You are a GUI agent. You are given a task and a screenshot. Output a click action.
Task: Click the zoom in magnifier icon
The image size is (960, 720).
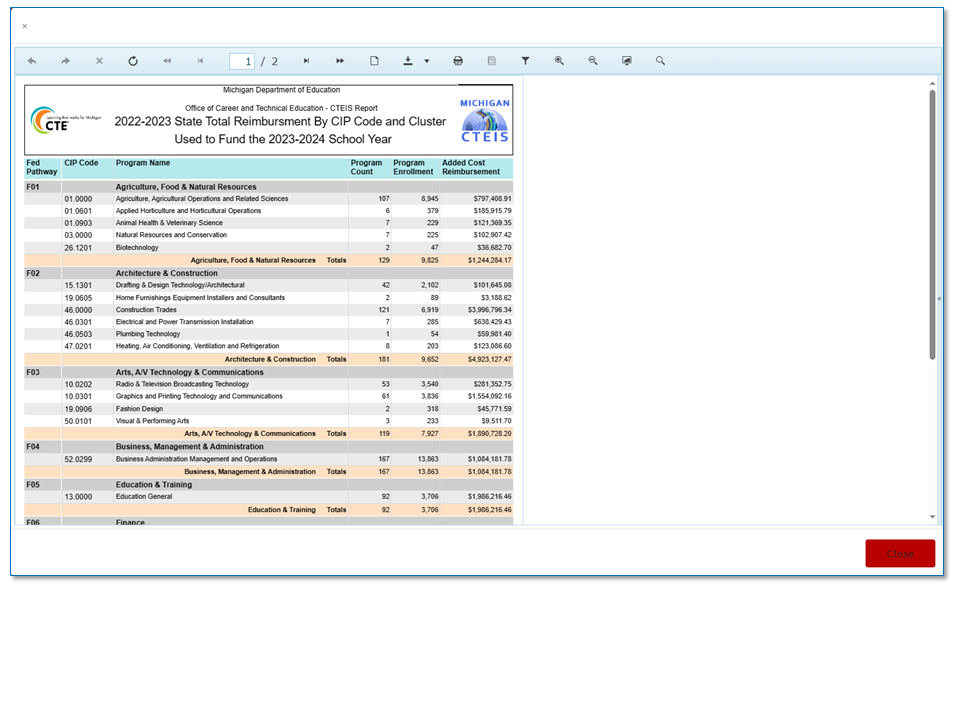pyautogui.click(x=559, y=61)
